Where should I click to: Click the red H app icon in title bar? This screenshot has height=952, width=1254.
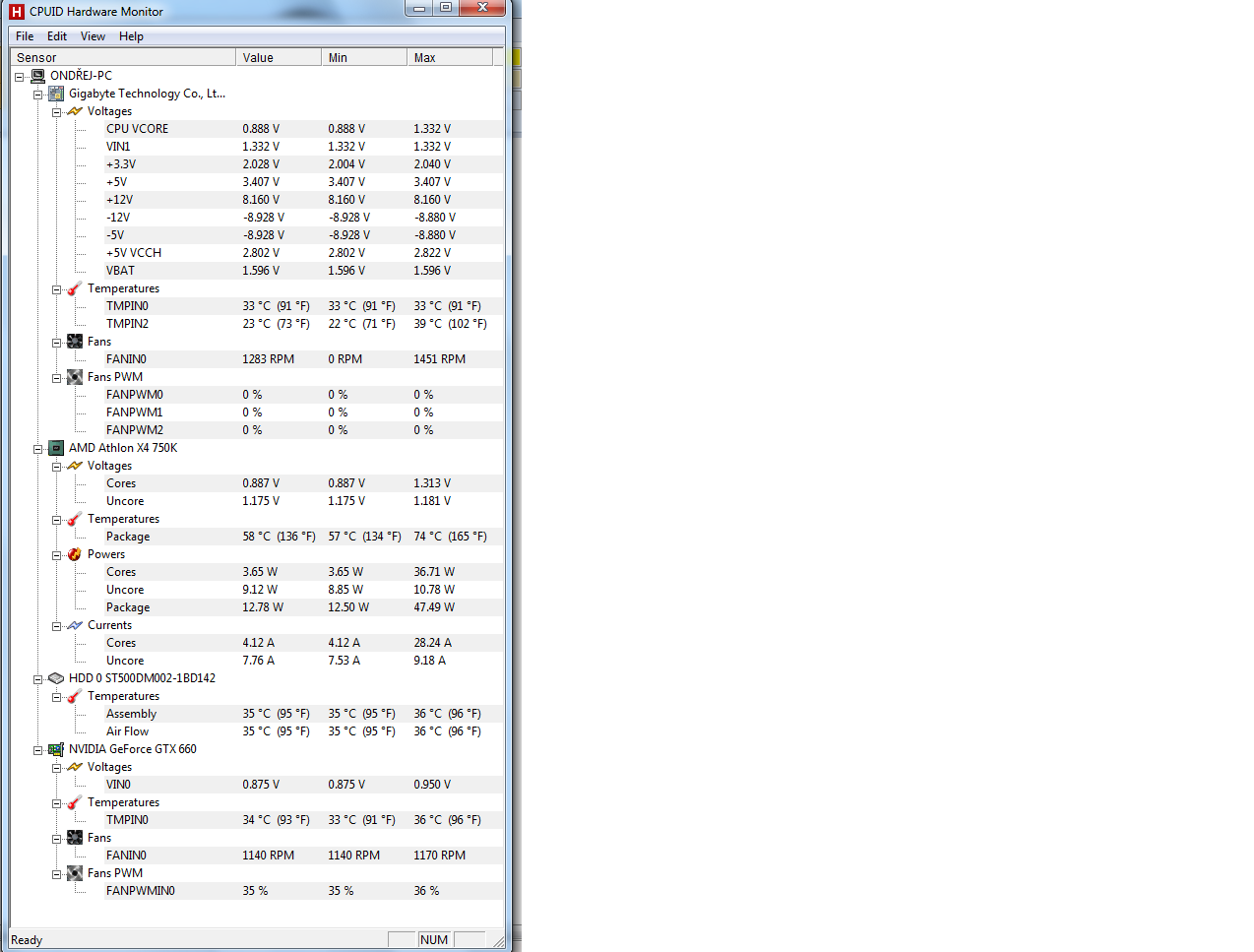pos(16,12)
